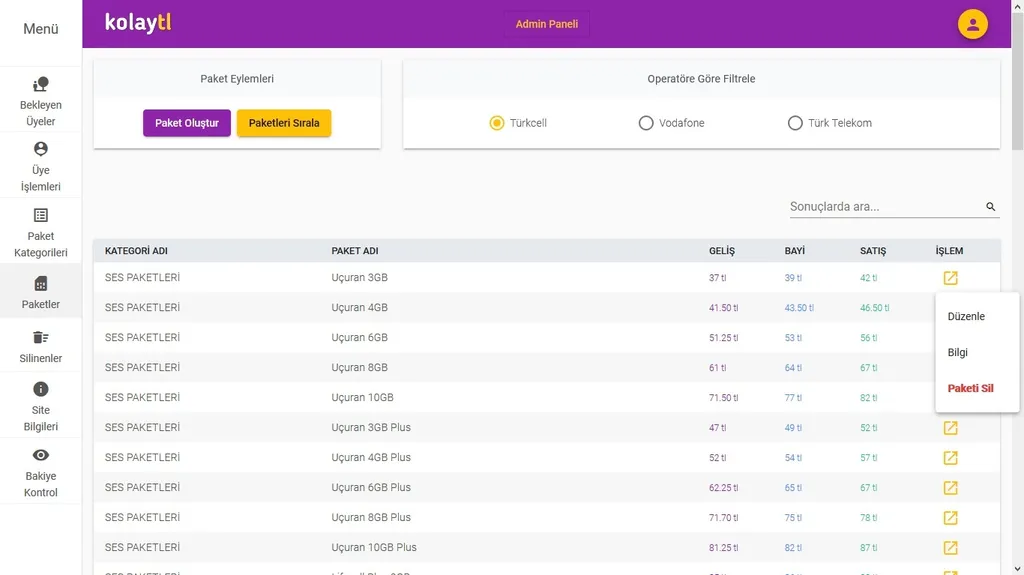This screenshot has width=1024, height=575.
Task: Click the Paketleri Sırala button
Action: tap(284, 123)
